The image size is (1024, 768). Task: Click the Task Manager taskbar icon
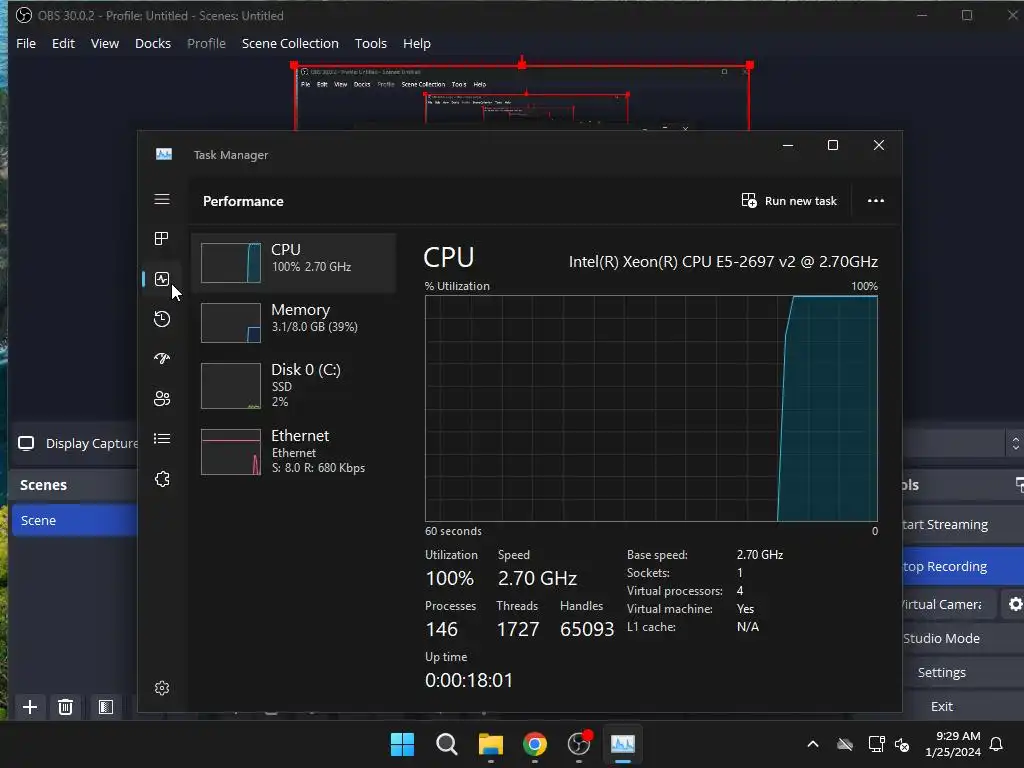click(x=622, y=744)
